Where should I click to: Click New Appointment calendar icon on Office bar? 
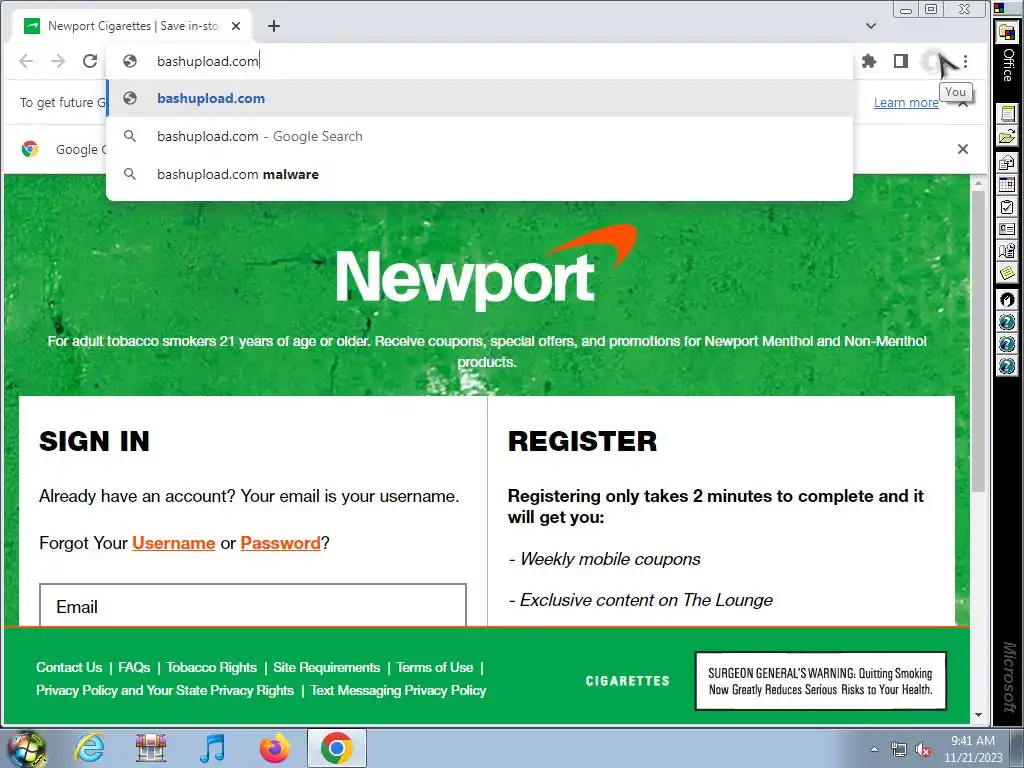(1008, 185)
